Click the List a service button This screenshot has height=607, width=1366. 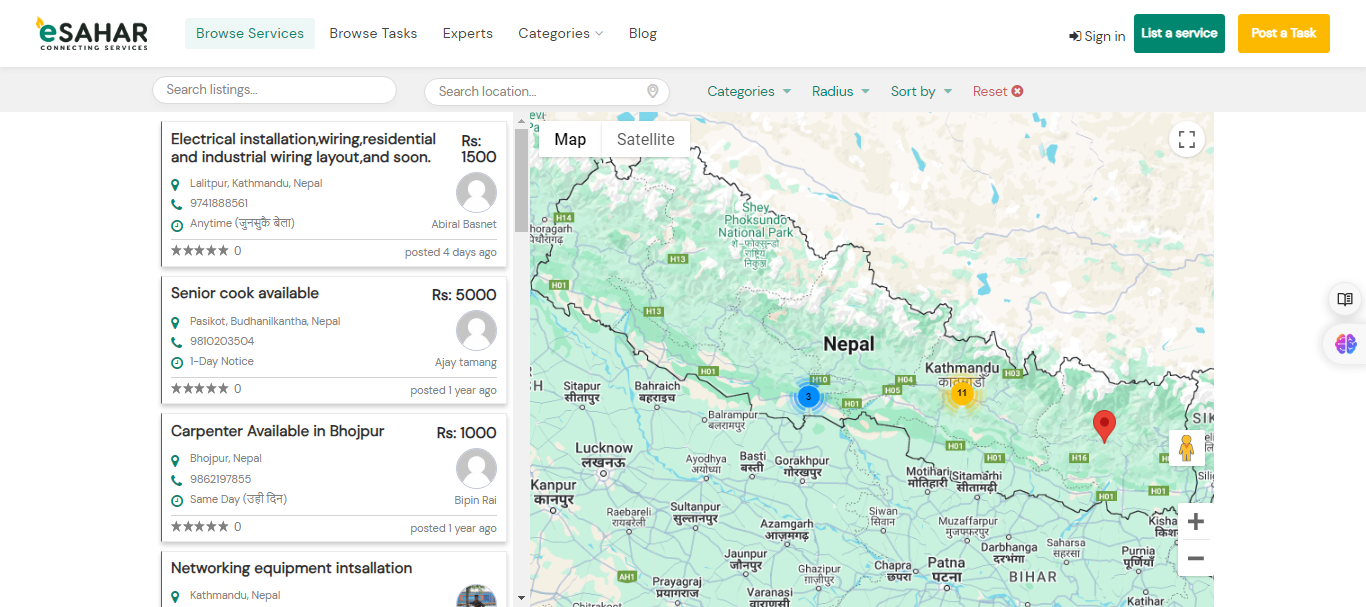pos(1179,33)
